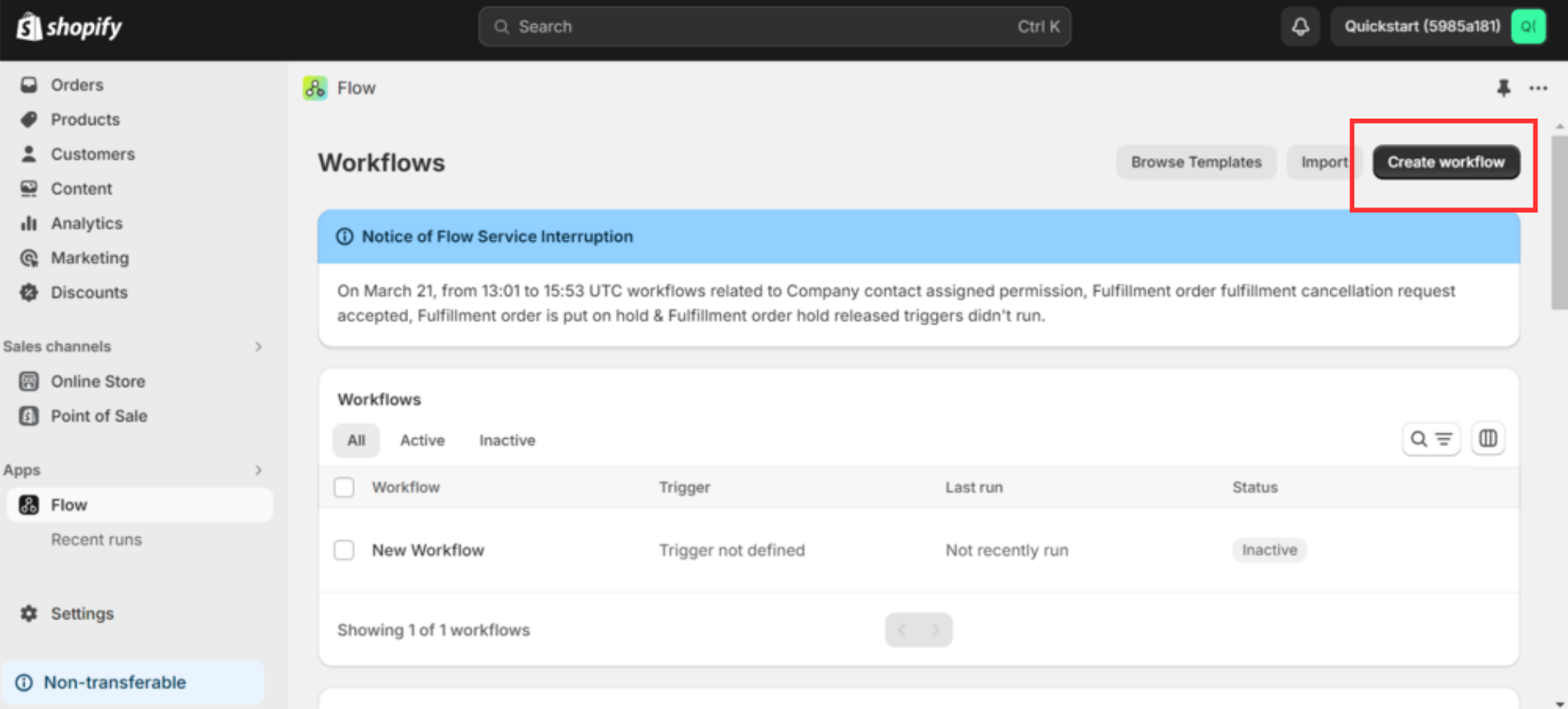Go to next page of workflows
The image size is (1568, 709).
935,630
